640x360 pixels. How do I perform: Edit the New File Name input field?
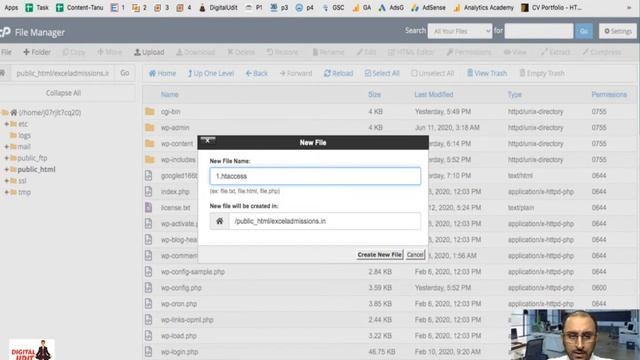[x=315, y=176]
